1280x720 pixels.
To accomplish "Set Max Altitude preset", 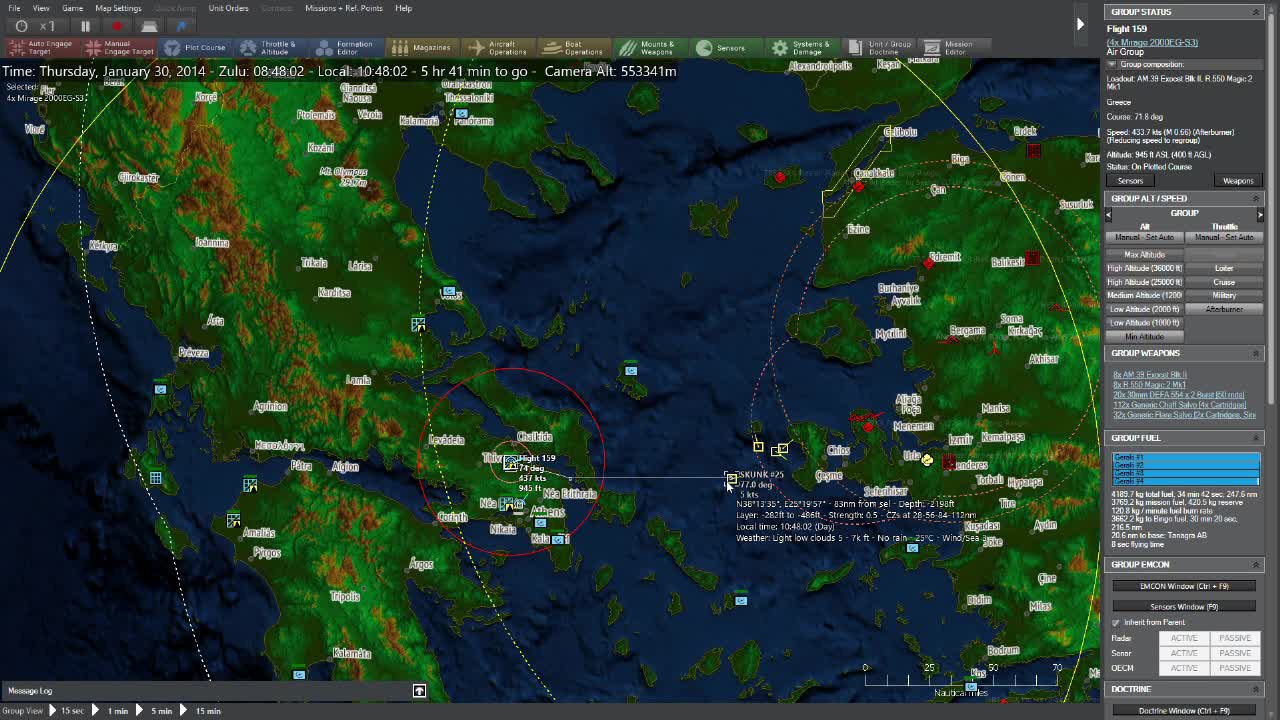I will [1145, 254].
